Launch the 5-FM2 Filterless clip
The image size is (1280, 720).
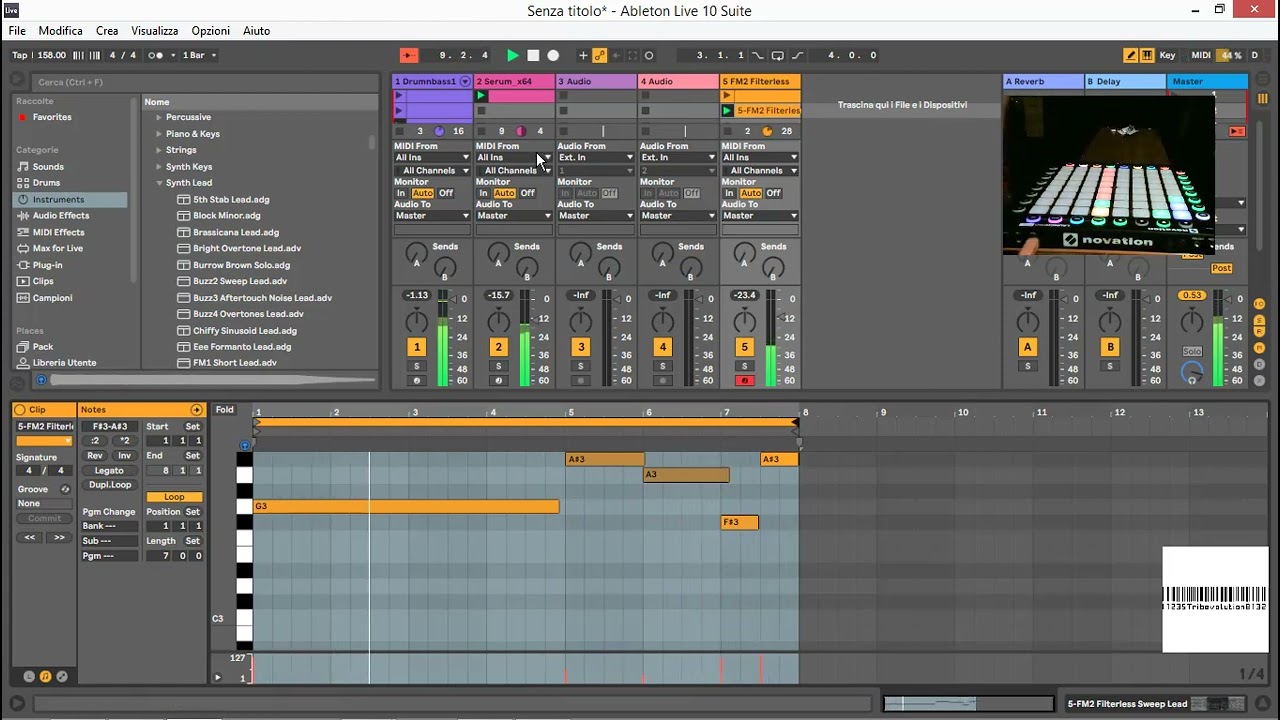[x=728, y=110]
